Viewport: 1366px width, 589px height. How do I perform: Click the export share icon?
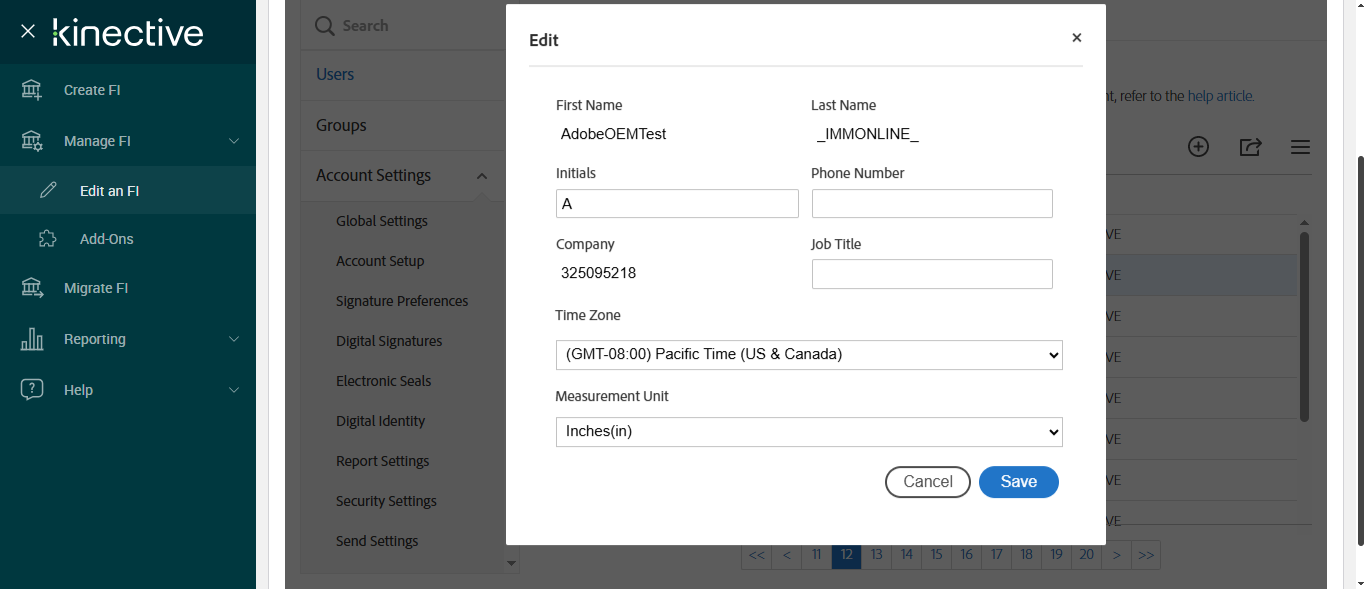point(1250,147)
